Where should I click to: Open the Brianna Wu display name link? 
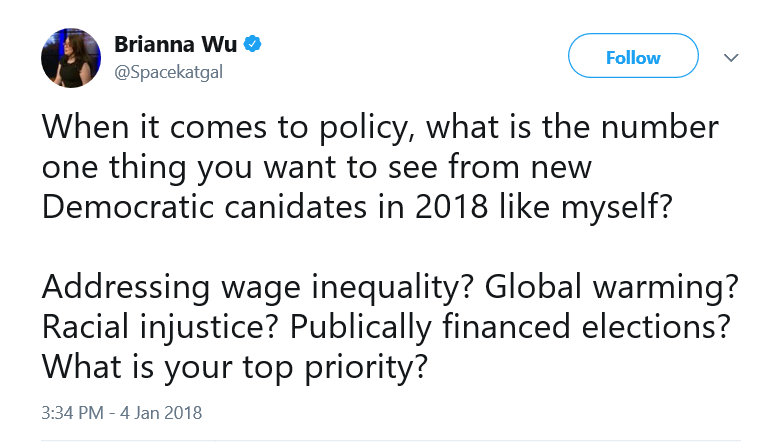(175, 44)
